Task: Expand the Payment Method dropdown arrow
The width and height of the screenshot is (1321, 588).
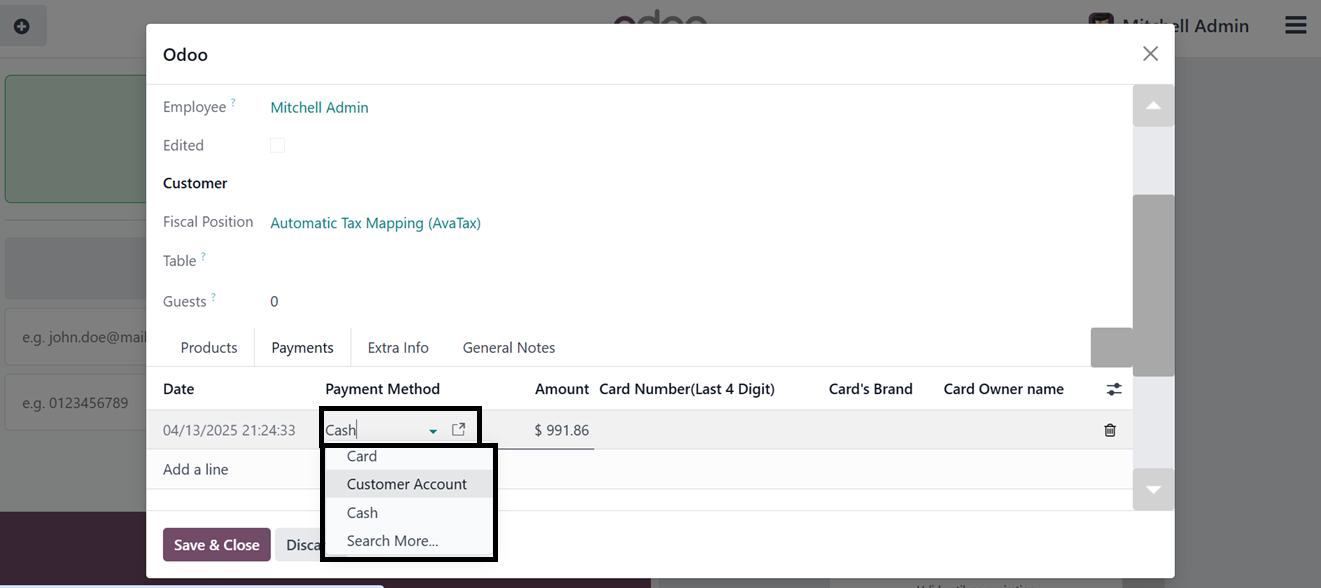Action: [433, 431]
